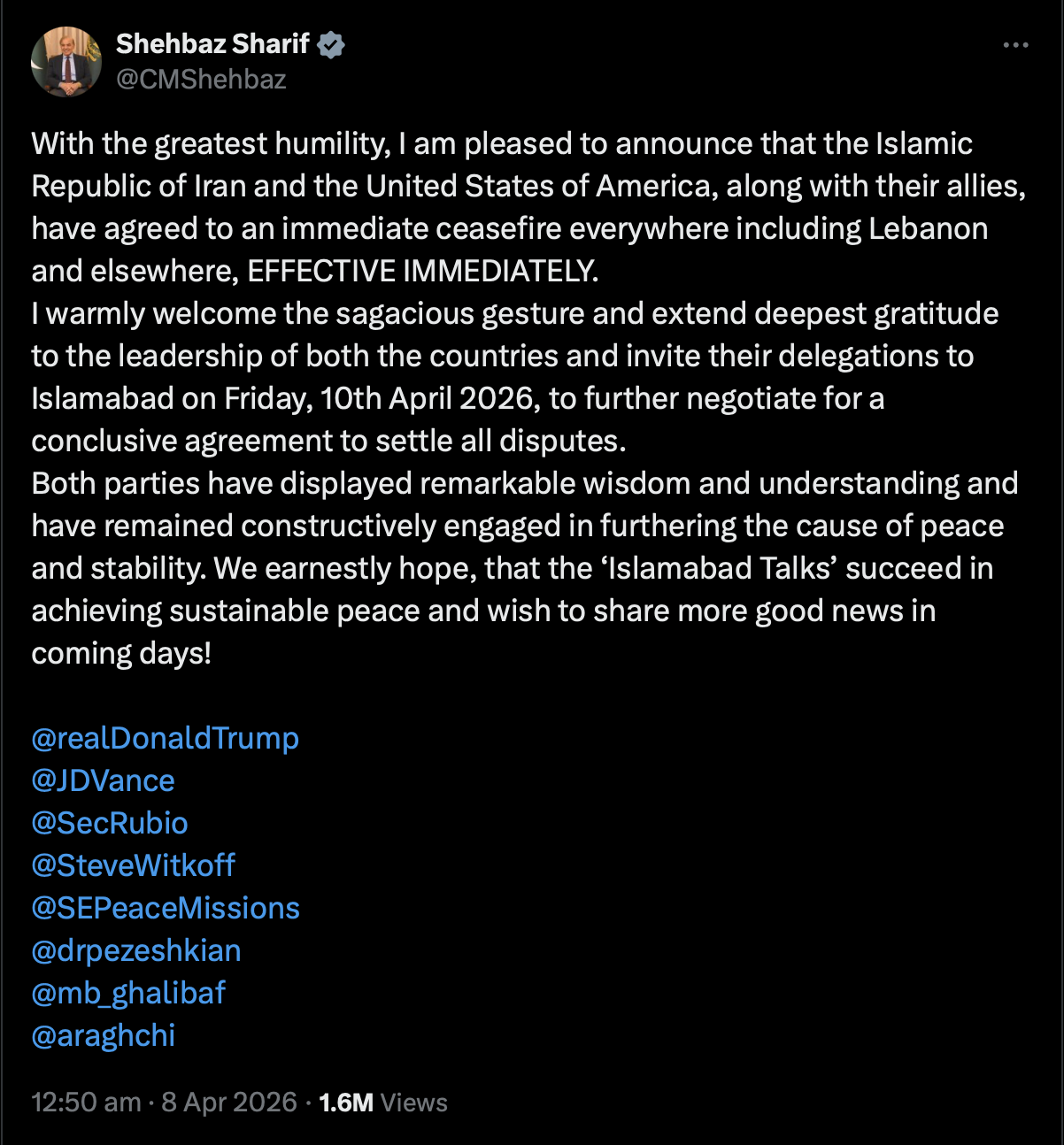Image resolution: width=1064 pixels, height=1145 pixels.
Task: Click the 12:50 am timestamp
Action: click(86, 1103)
